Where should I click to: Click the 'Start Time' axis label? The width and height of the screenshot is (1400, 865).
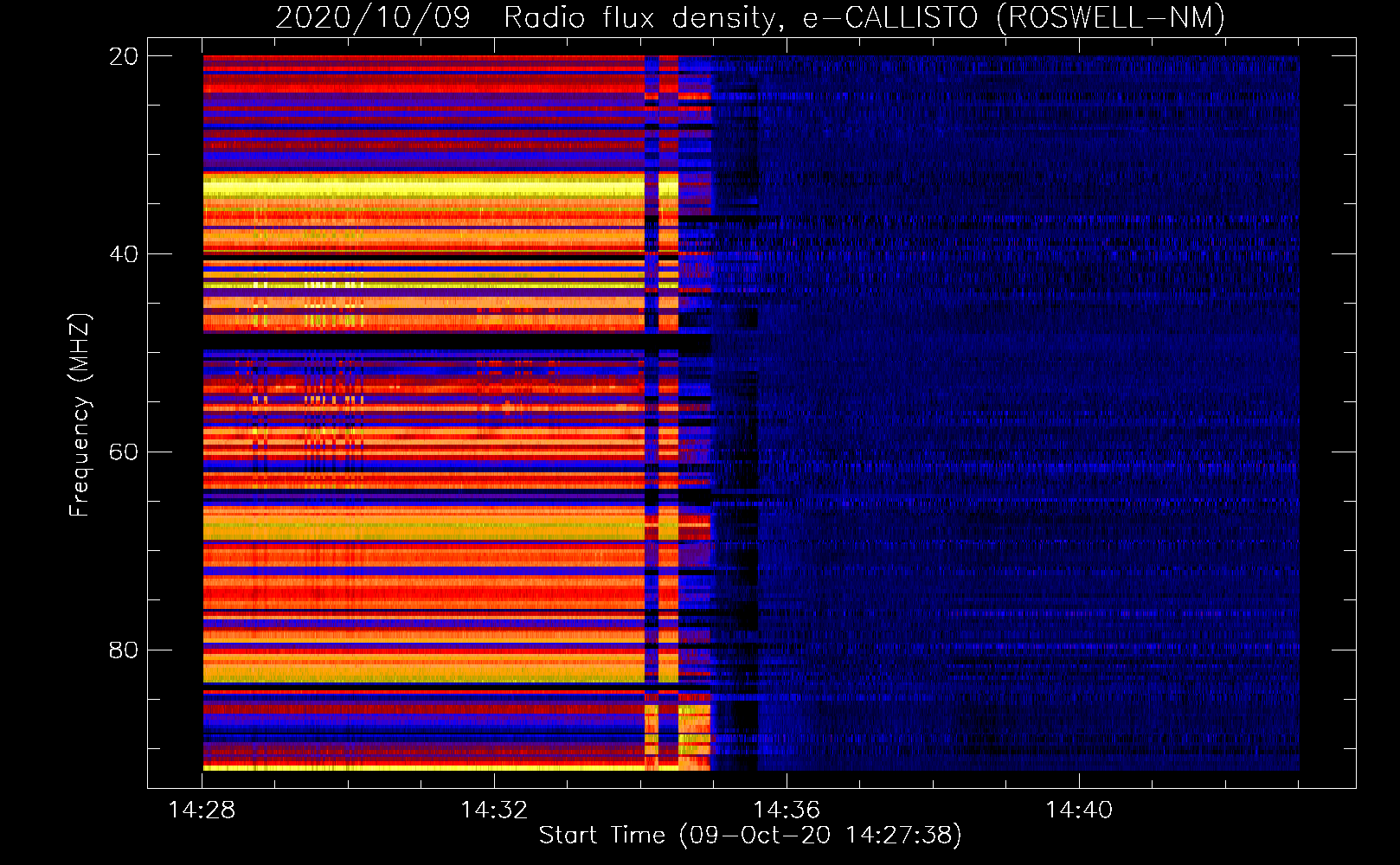pyautogui.click(x=602, y=835)
